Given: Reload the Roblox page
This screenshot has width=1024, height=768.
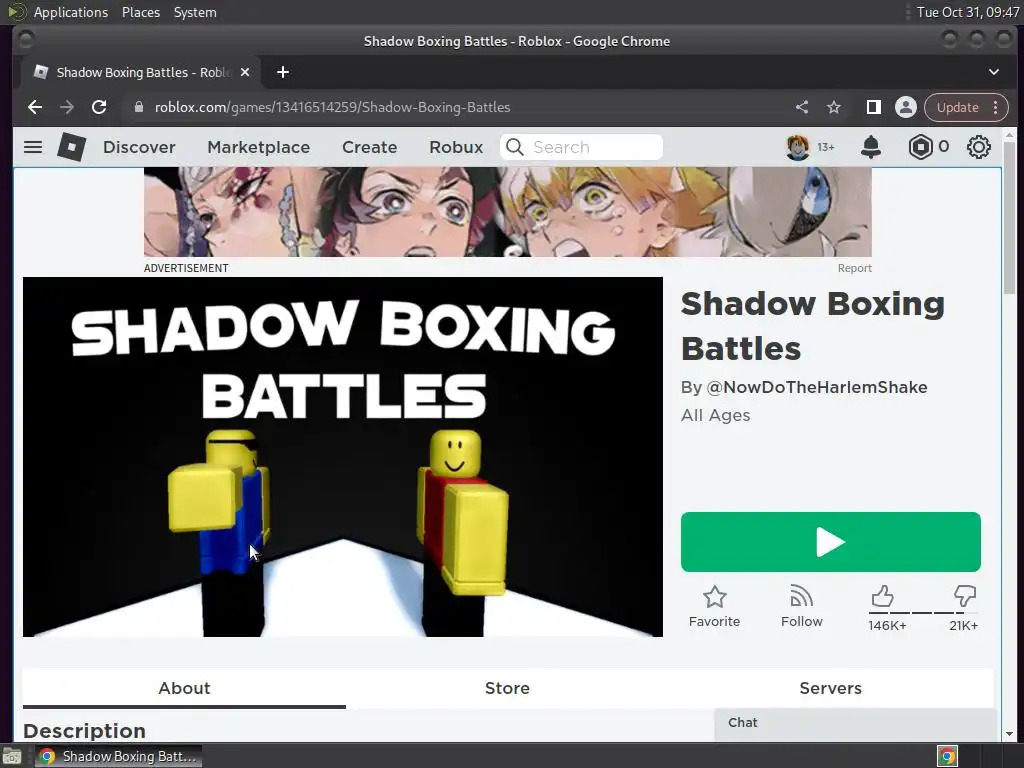Looking at the screenshot, I should click(99, 107).
